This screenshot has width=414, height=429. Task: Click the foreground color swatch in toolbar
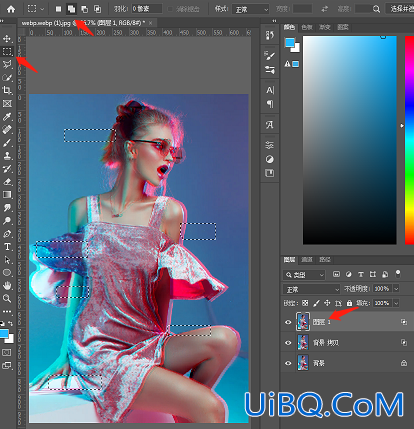coord(4,334)
